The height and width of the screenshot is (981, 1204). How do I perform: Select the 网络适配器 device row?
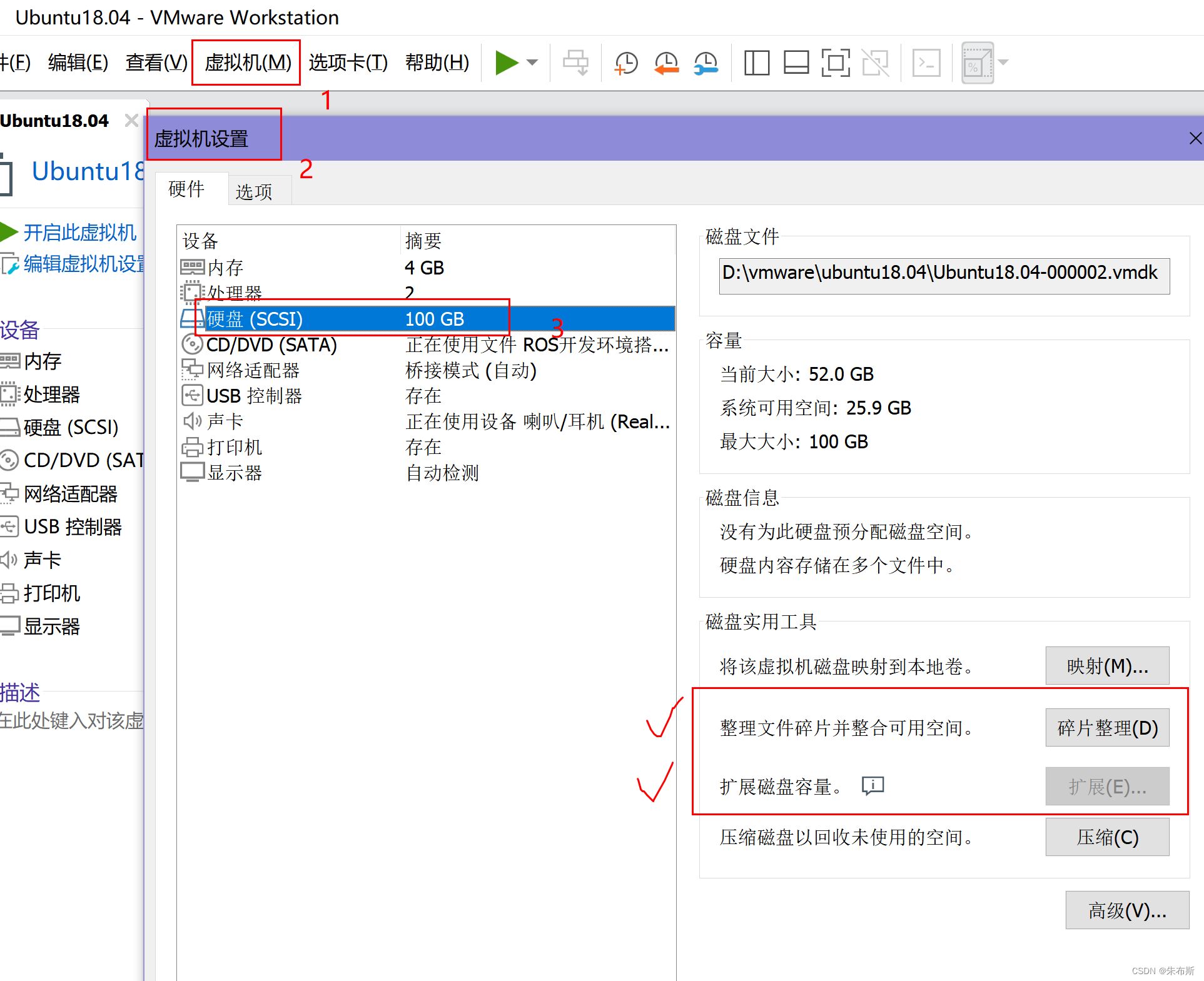253,370
